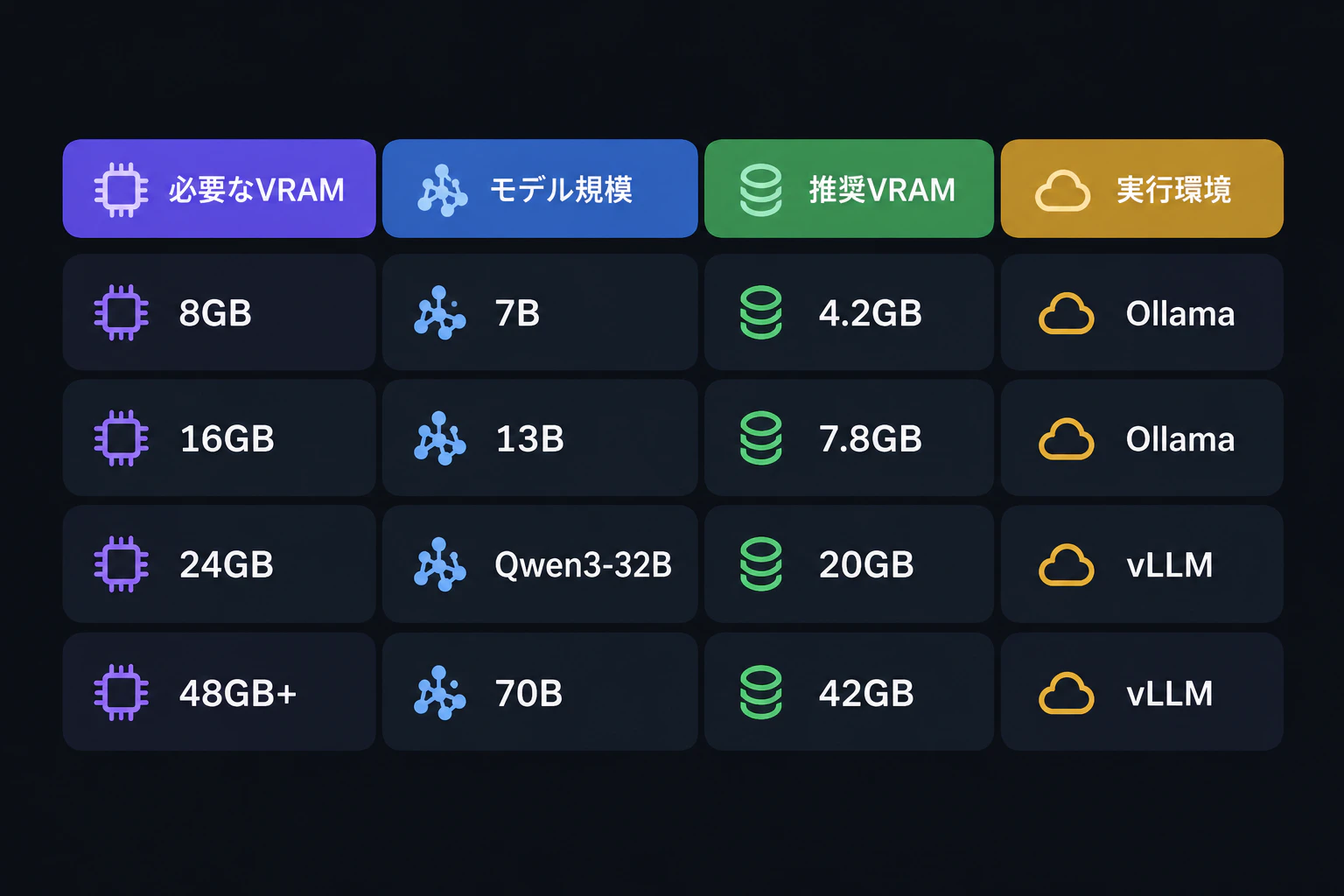This screenshot has height=896, width=1344.
Task: Click the 70B model size cell
Action: click(540, 692)
